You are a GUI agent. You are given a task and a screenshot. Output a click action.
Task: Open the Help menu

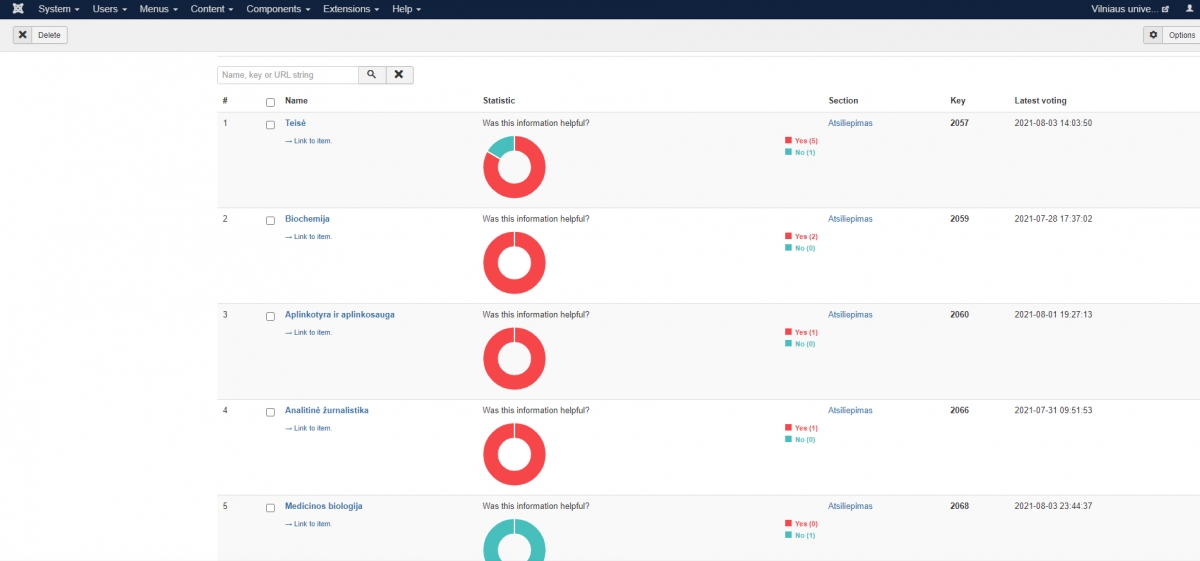(x=406, y=9)
